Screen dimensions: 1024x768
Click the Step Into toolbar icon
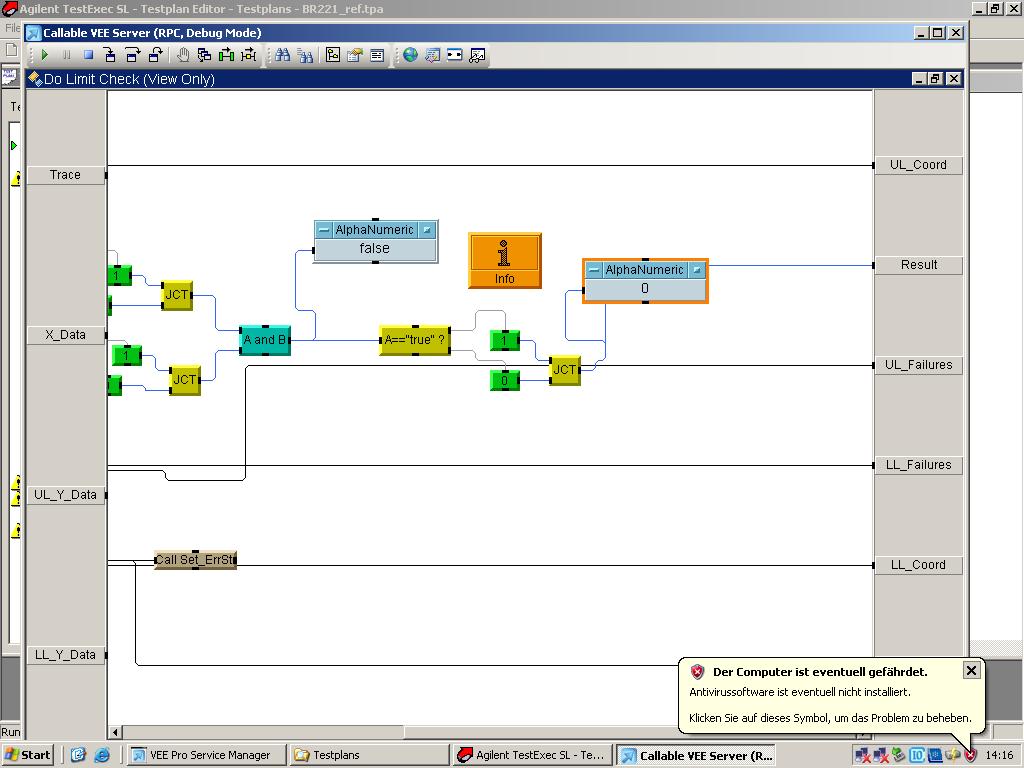click(x=110, y=55)
